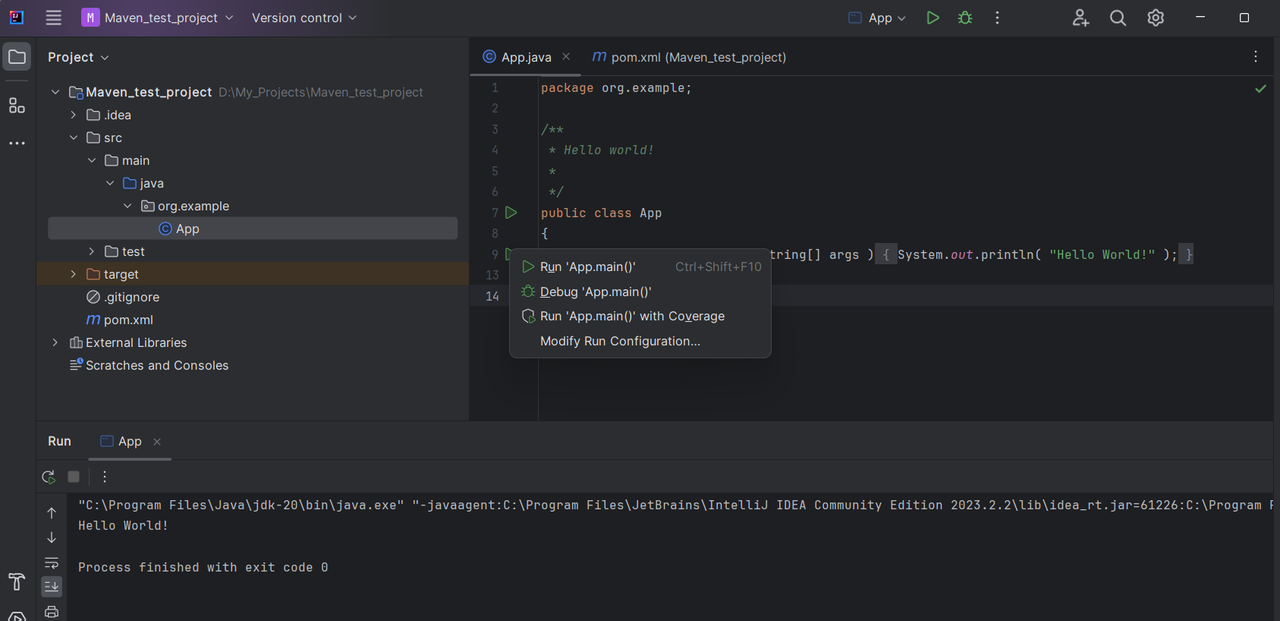Expand the test folder

click(x=91, y=252)
